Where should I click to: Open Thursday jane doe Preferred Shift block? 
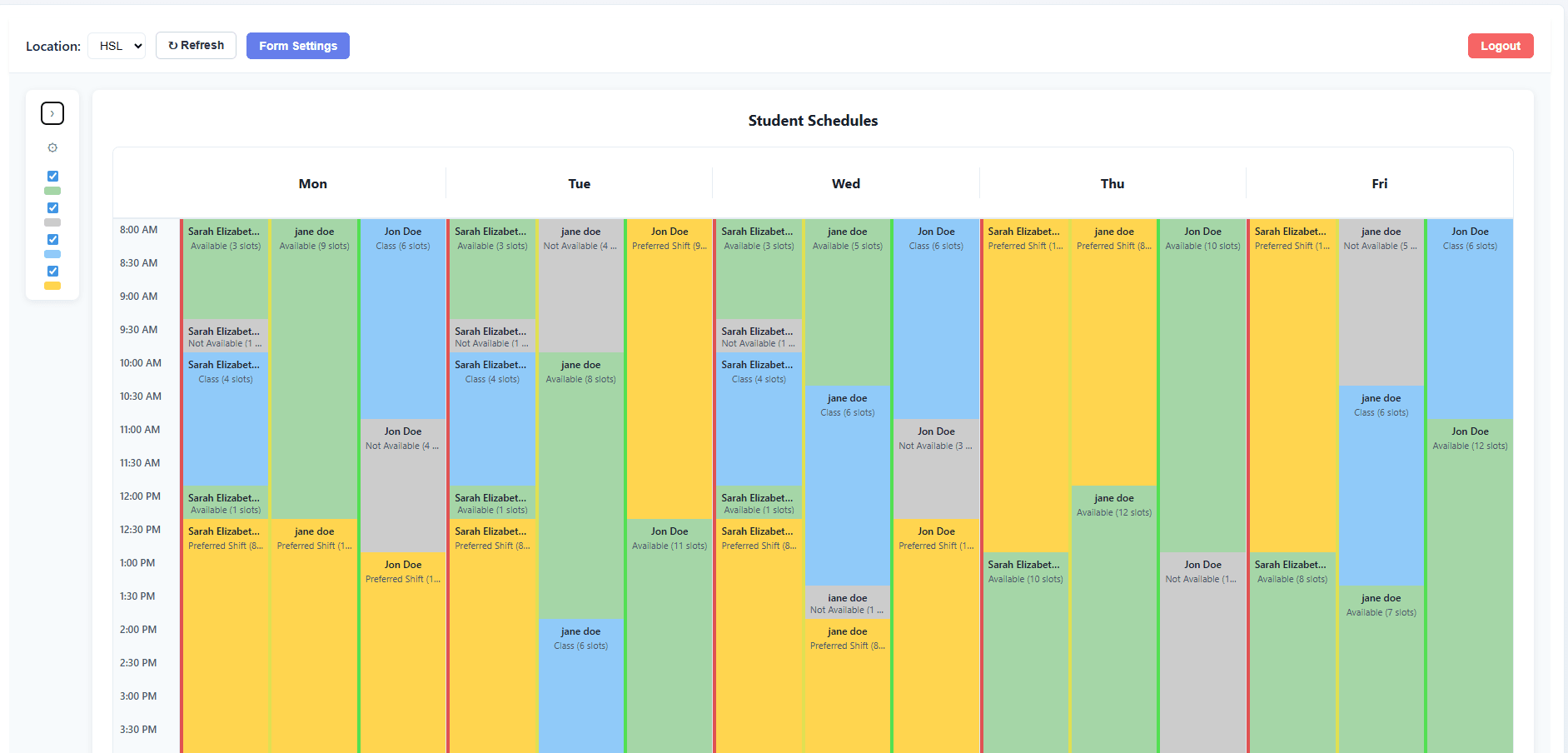[x=1114, y=352]
